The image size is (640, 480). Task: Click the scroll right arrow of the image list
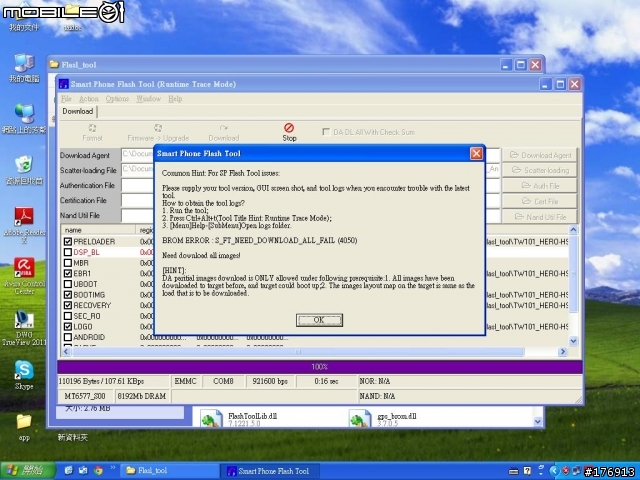click(563, 351)
